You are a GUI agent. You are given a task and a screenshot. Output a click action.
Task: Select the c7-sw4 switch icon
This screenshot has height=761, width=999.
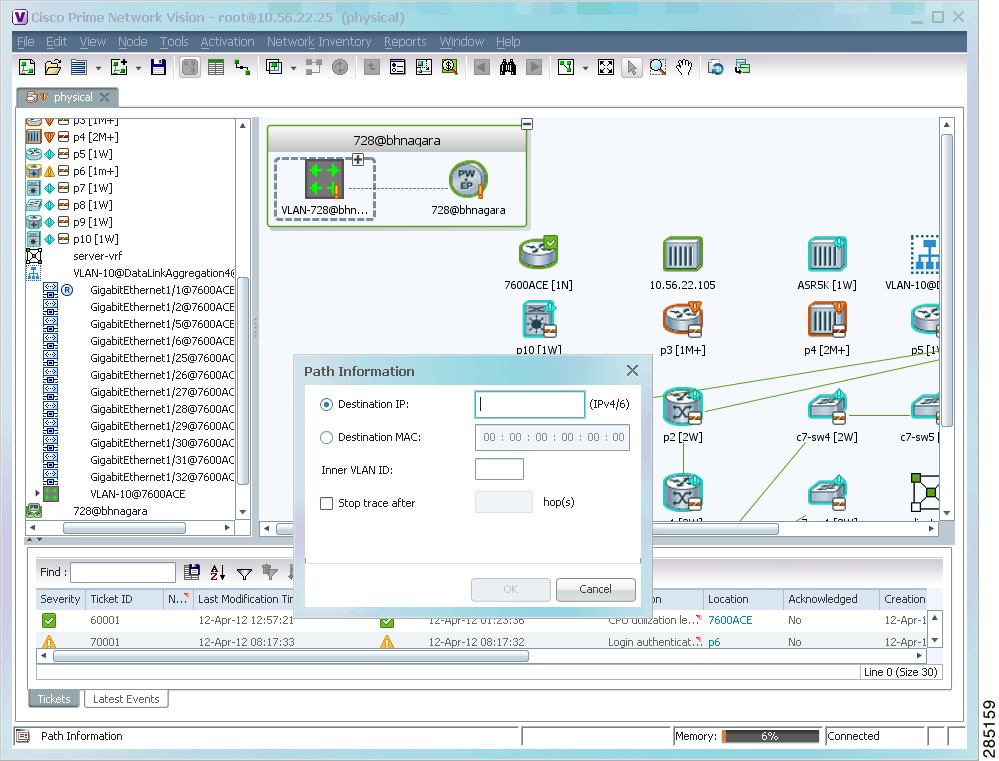(827, 407)
